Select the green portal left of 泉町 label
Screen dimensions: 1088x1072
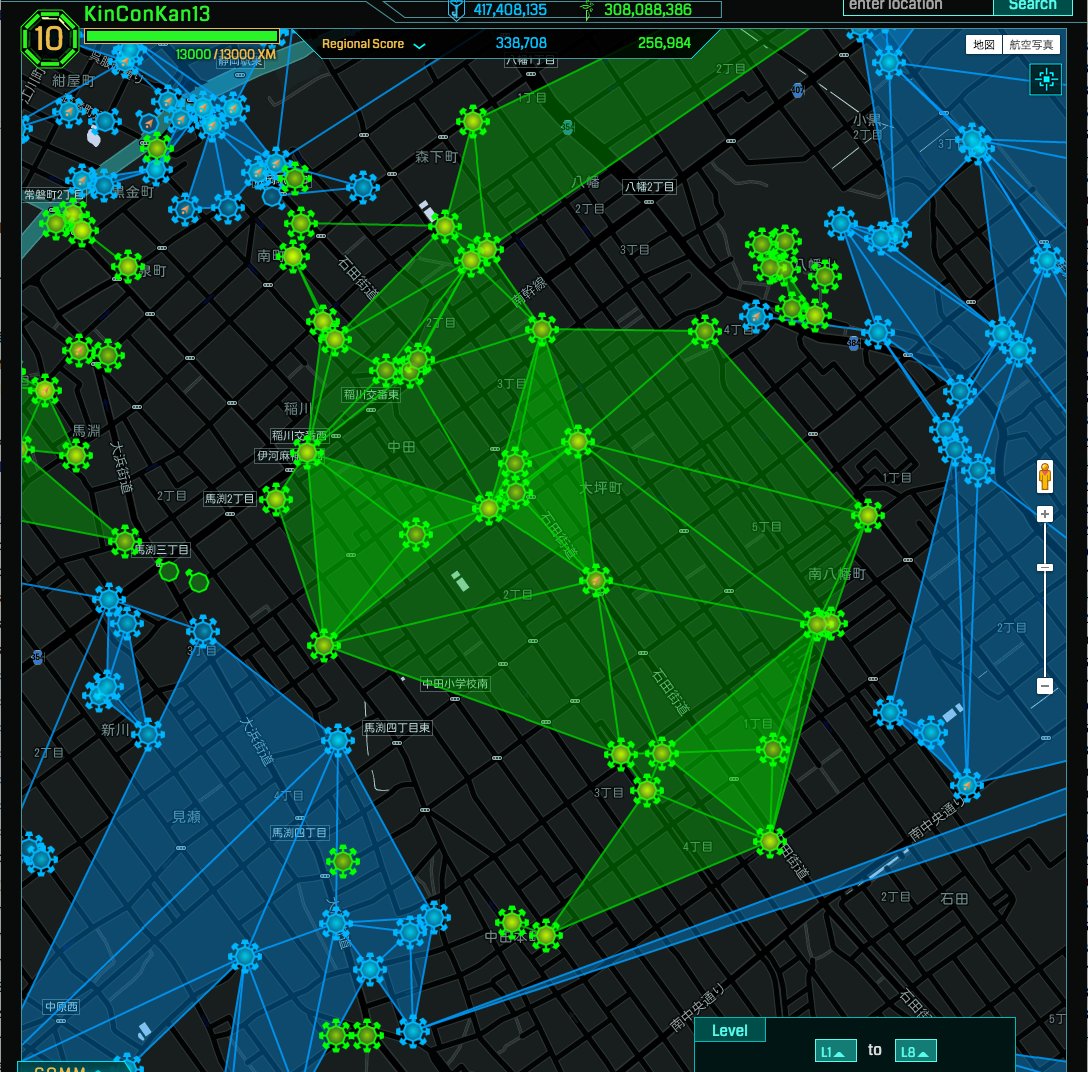(128, 266)
